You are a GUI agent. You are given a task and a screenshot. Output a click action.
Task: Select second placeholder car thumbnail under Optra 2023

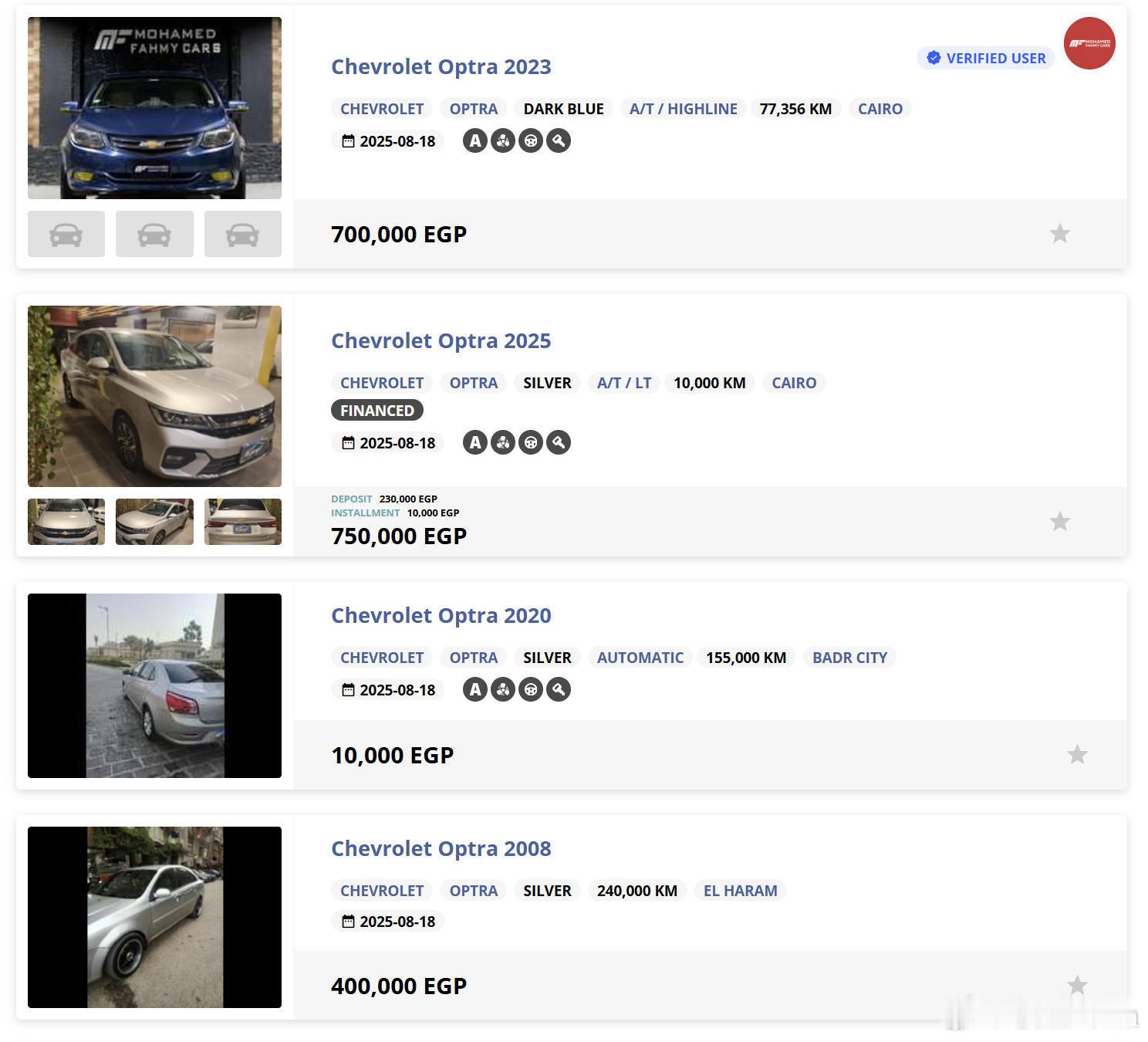click(154, 234)
